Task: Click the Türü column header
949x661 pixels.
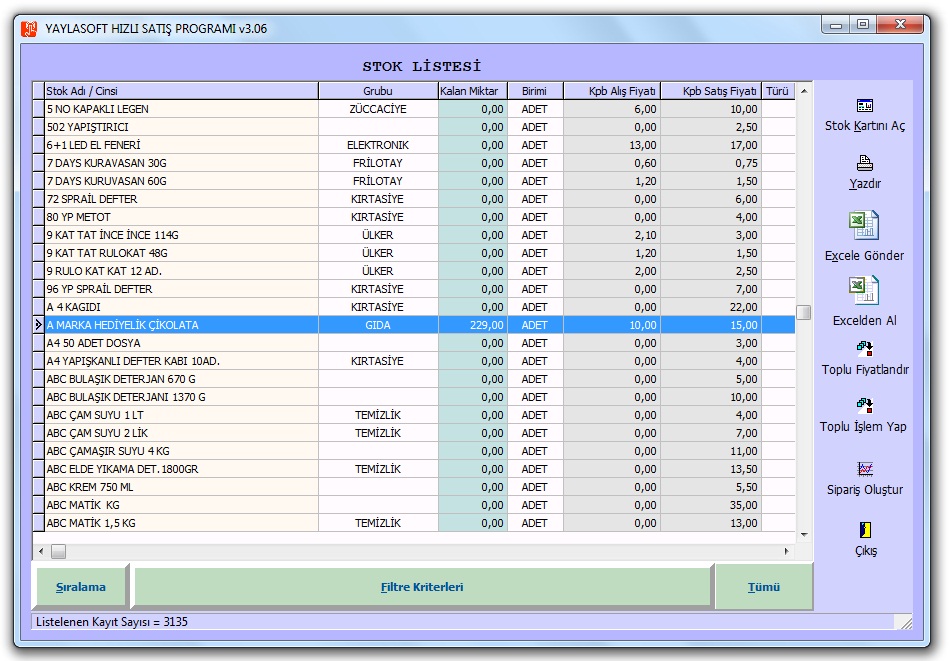Action: click(778, 91)
